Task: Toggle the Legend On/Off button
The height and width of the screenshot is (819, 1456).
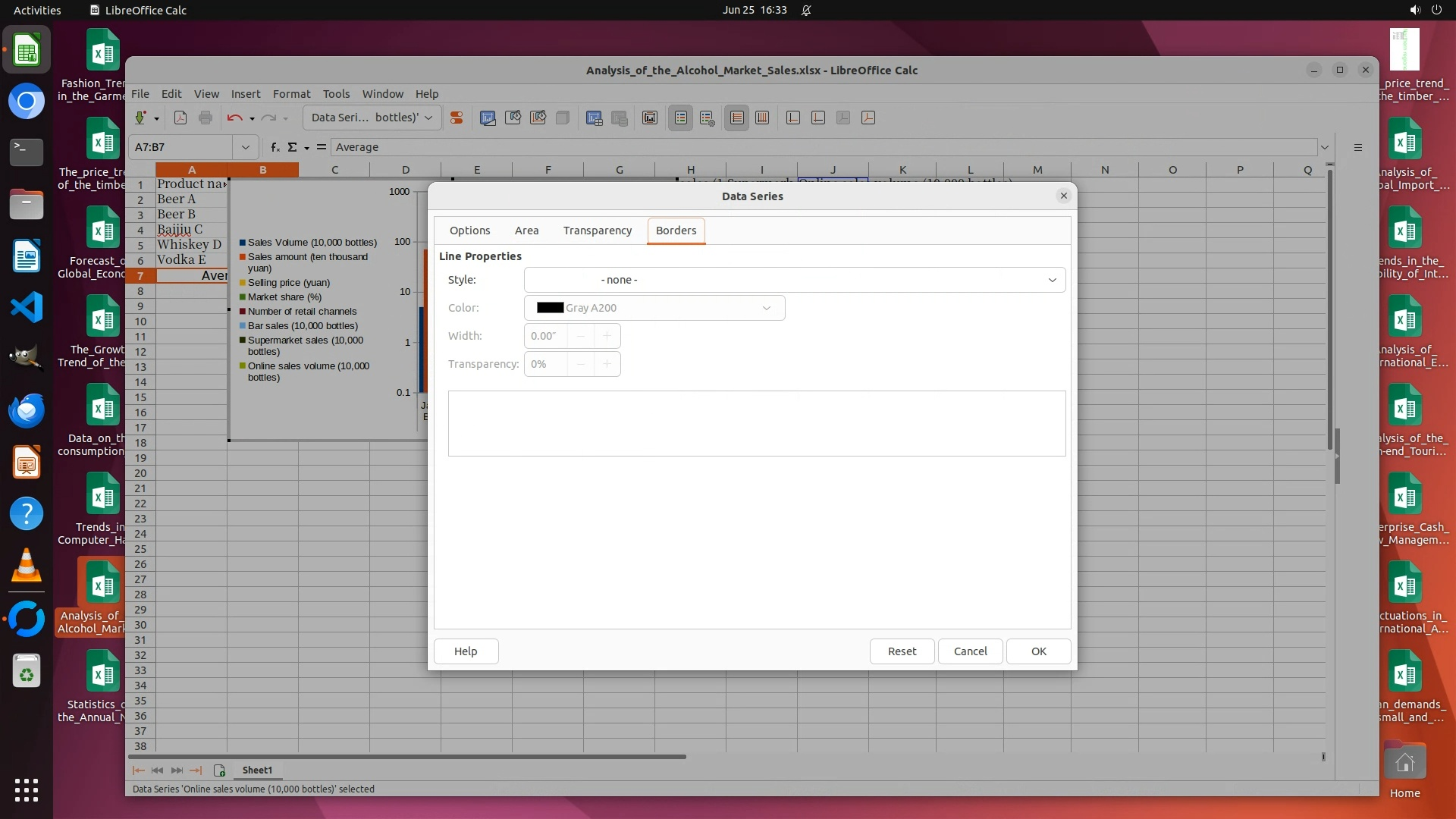Action: tap(681, 118)
